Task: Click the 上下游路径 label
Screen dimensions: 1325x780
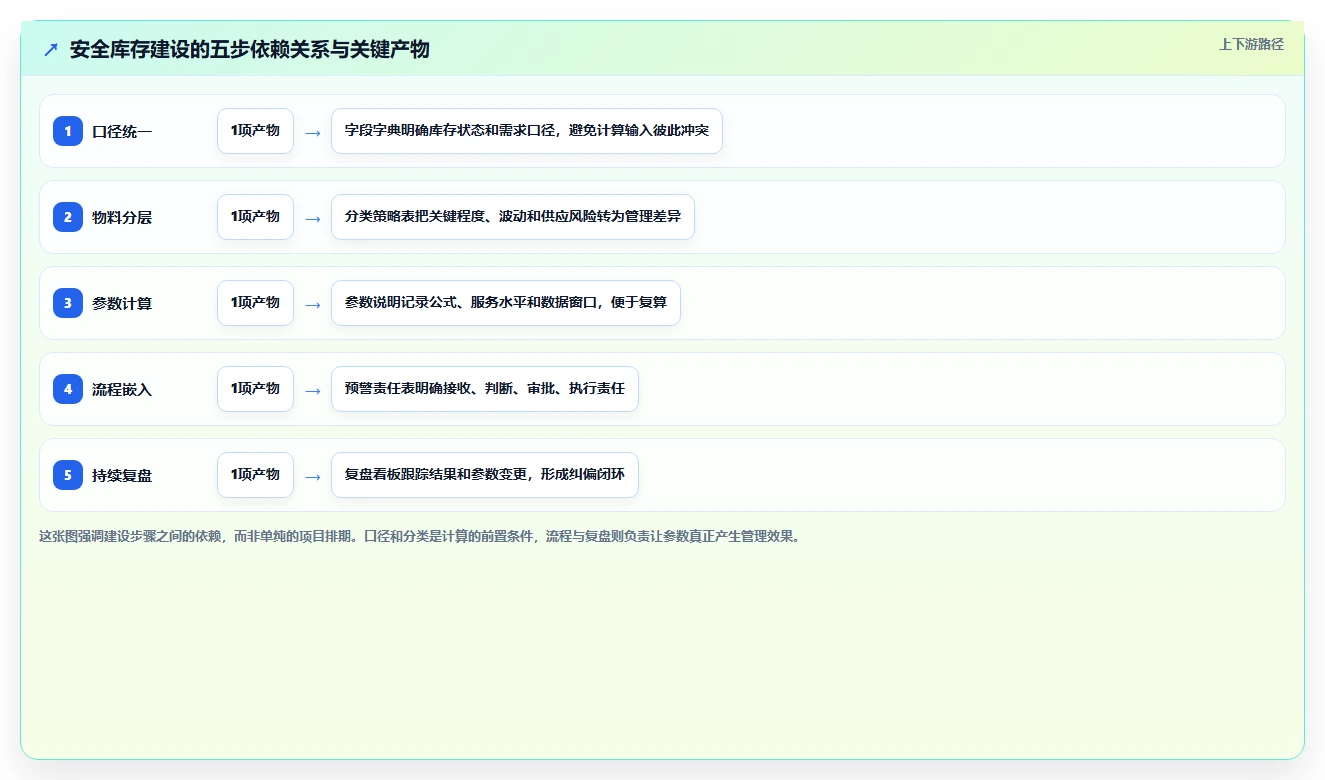Action: 1251,44
